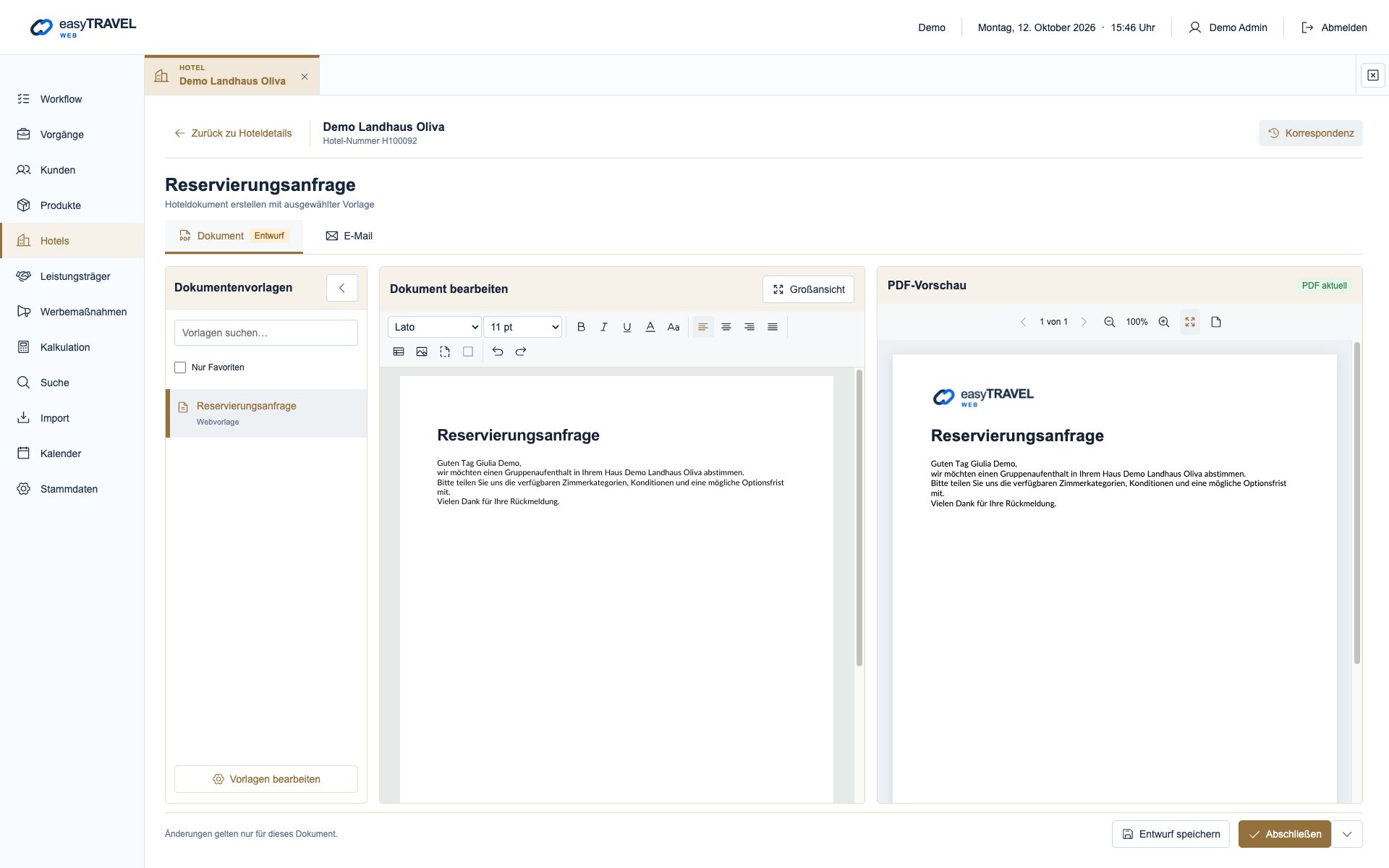Center align the document text

(x=726, y=327)
